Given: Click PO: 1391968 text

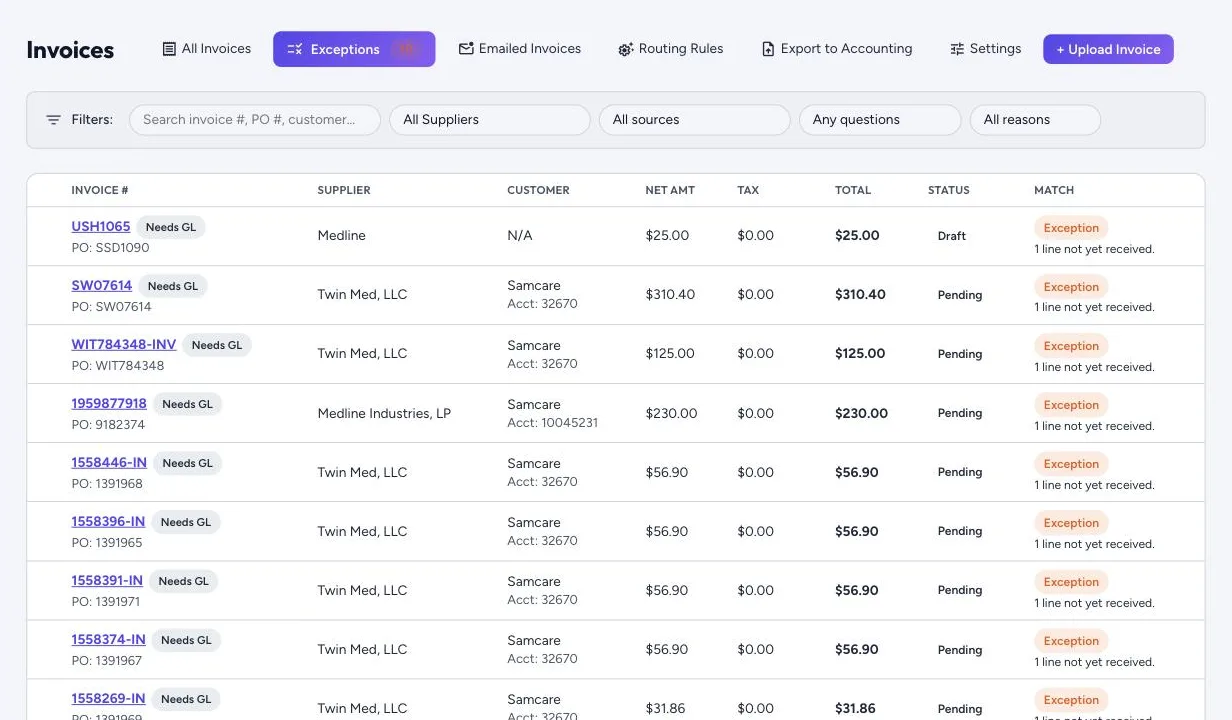Looking at the screenshot, I should [x=107, y=484].
